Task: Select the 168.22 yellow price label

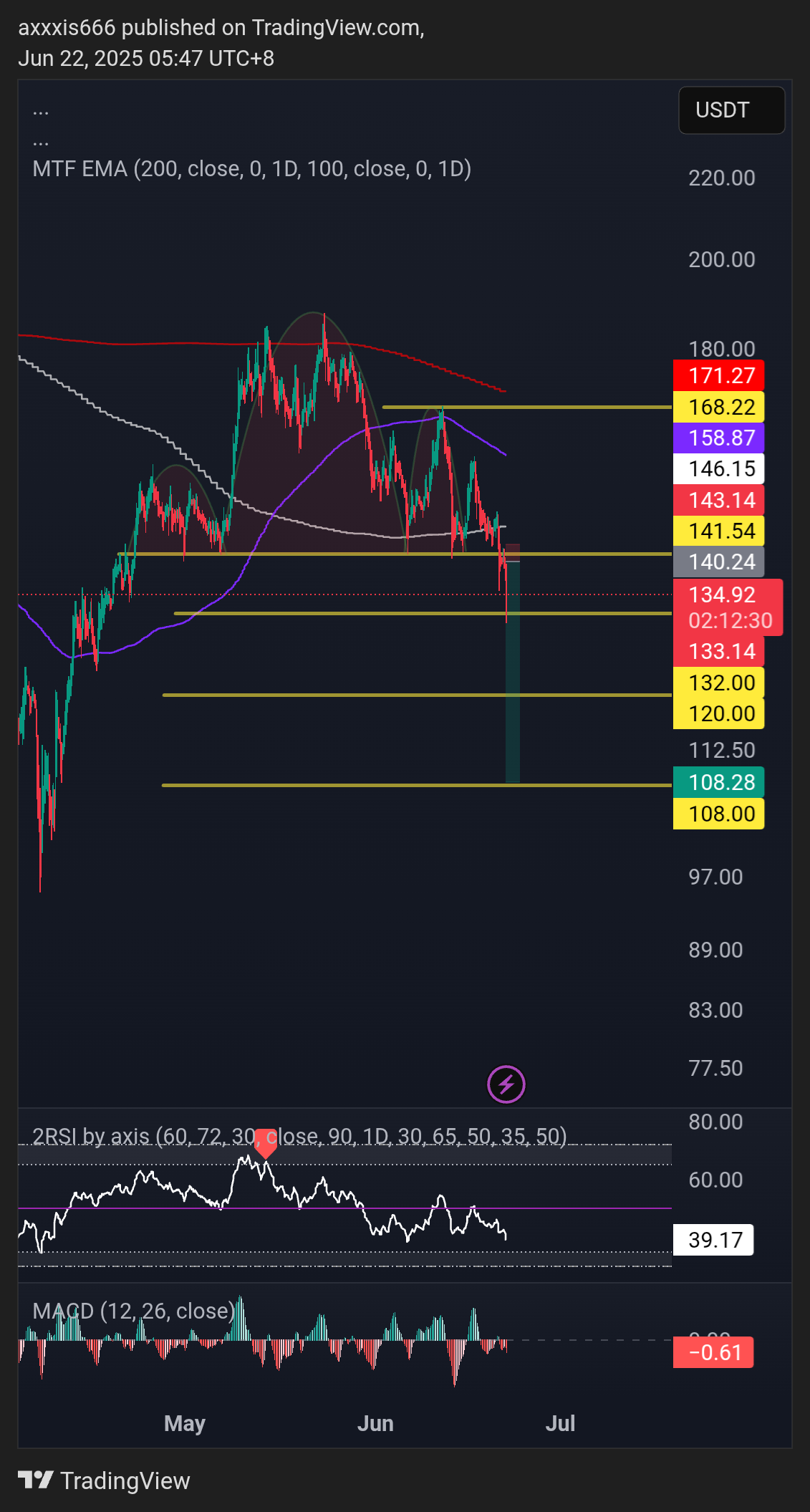Action: [x=719, y=407]
